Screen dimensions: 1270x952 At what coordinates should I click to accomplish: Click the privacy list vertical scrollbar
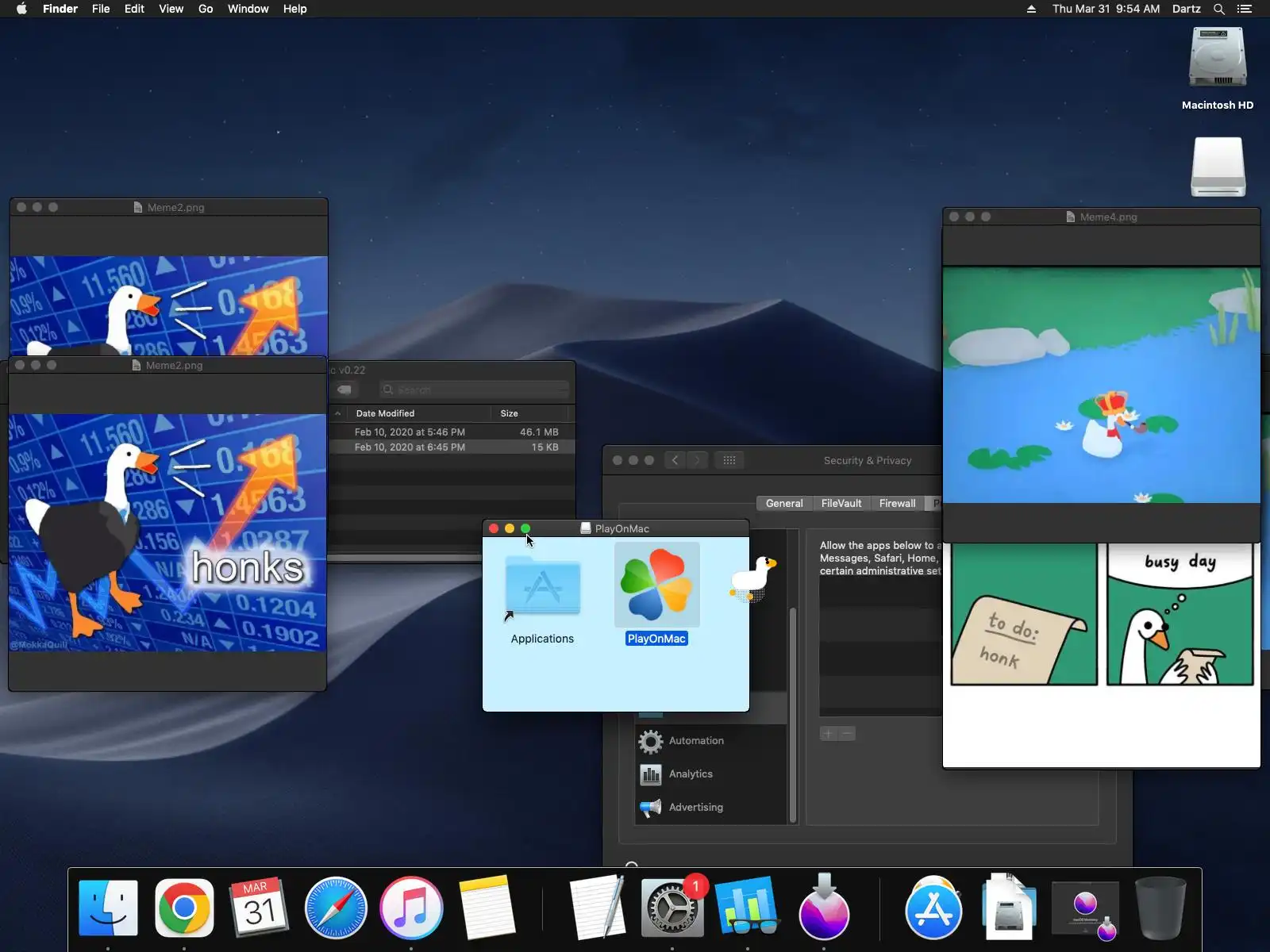click(792, 714)
